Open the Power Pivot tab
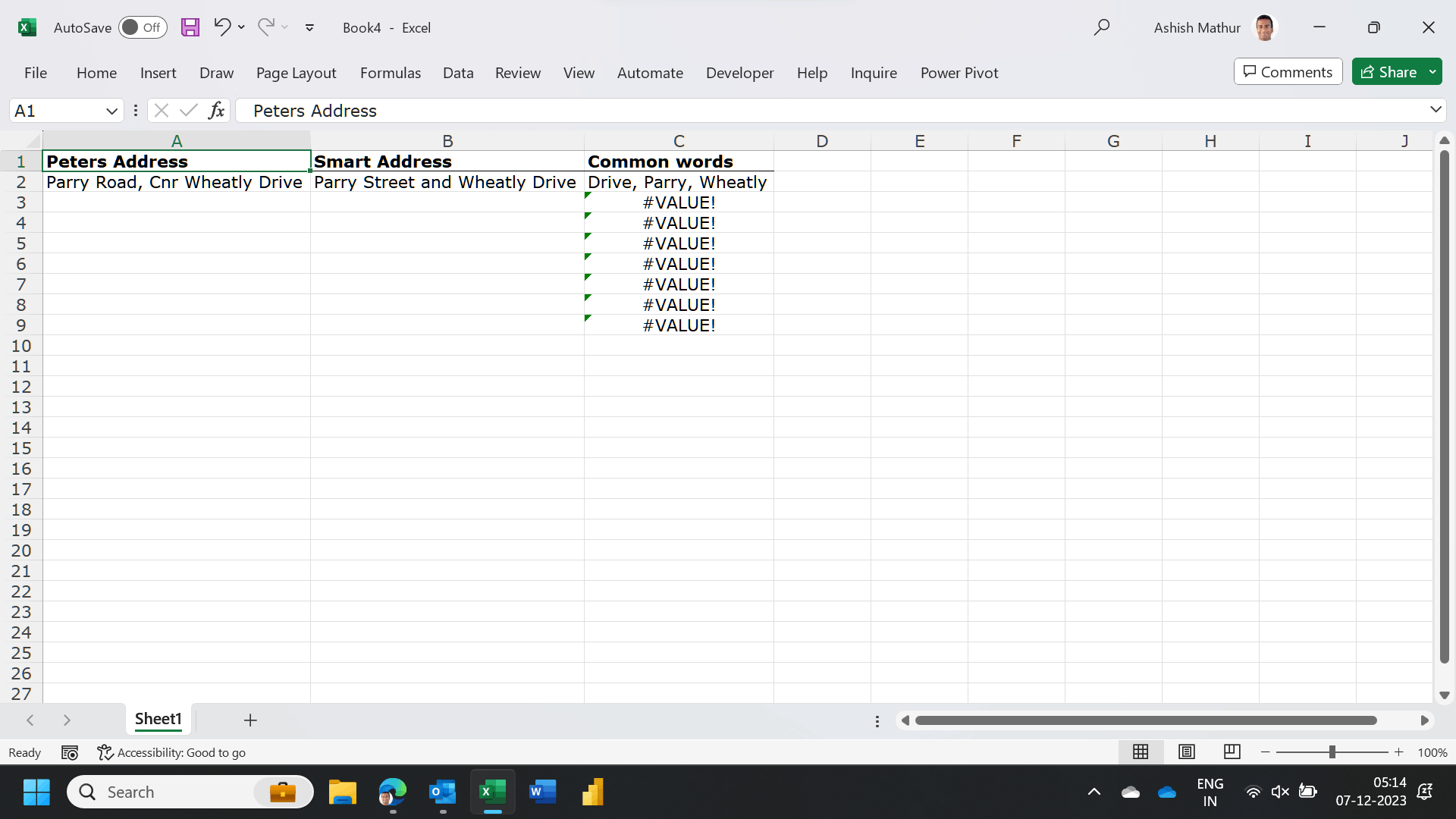 (959, 73)
